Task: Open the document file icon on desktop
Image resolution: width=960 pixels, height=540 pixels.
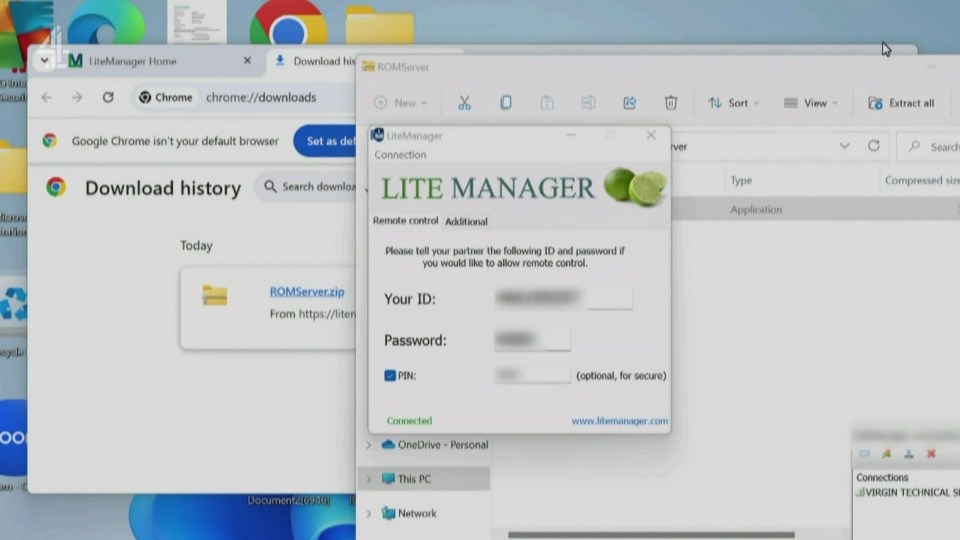Action: [x=197, y=22]
